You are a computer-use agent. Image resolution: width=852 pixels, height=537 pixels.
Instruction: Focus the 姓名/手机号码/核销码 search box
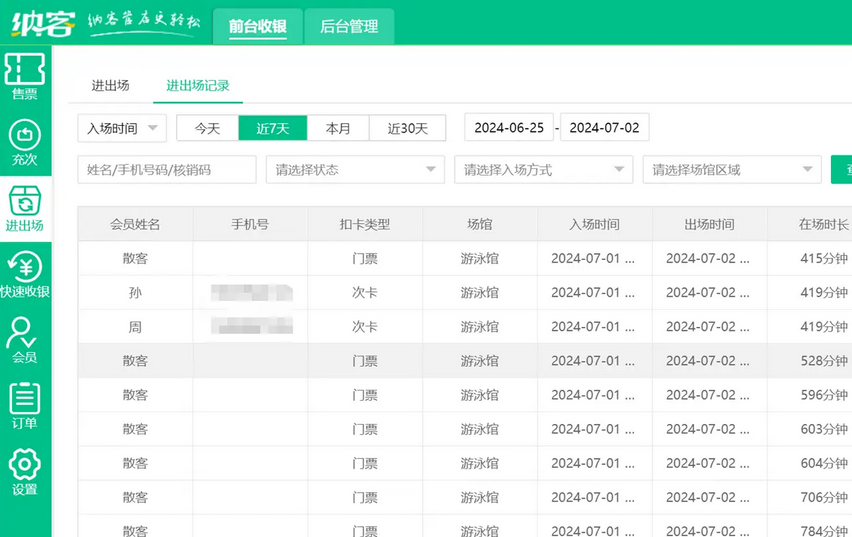(x=167, y=170)
